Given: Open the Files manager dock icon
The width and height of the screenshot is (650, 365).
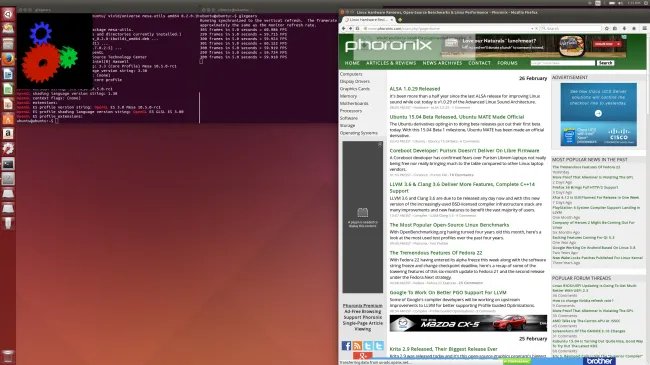Looking at the screenshot, I should click(8, 44).
